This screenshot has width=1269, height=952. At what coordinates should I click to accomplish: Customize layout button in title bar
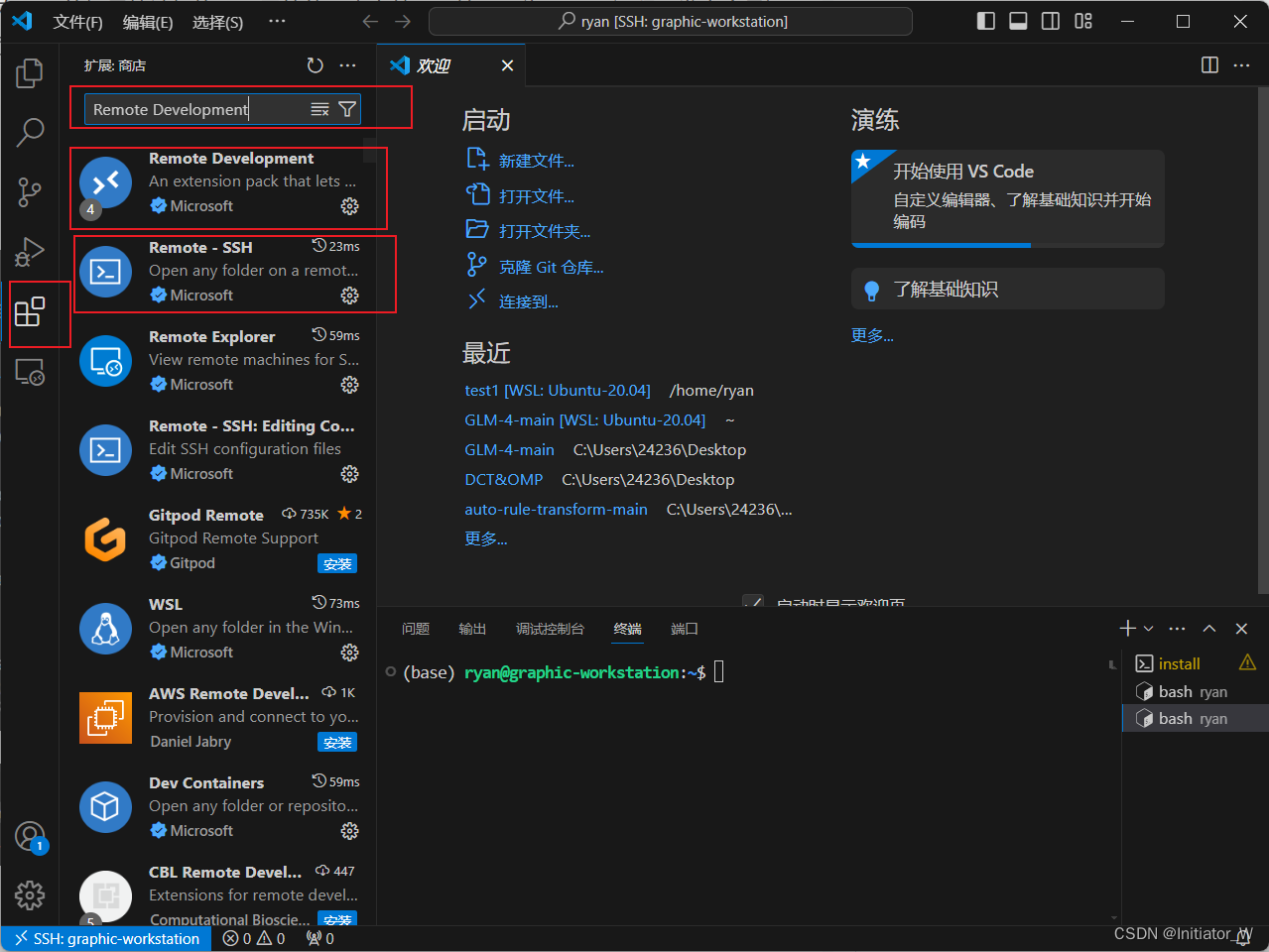tap(1083, 21)
